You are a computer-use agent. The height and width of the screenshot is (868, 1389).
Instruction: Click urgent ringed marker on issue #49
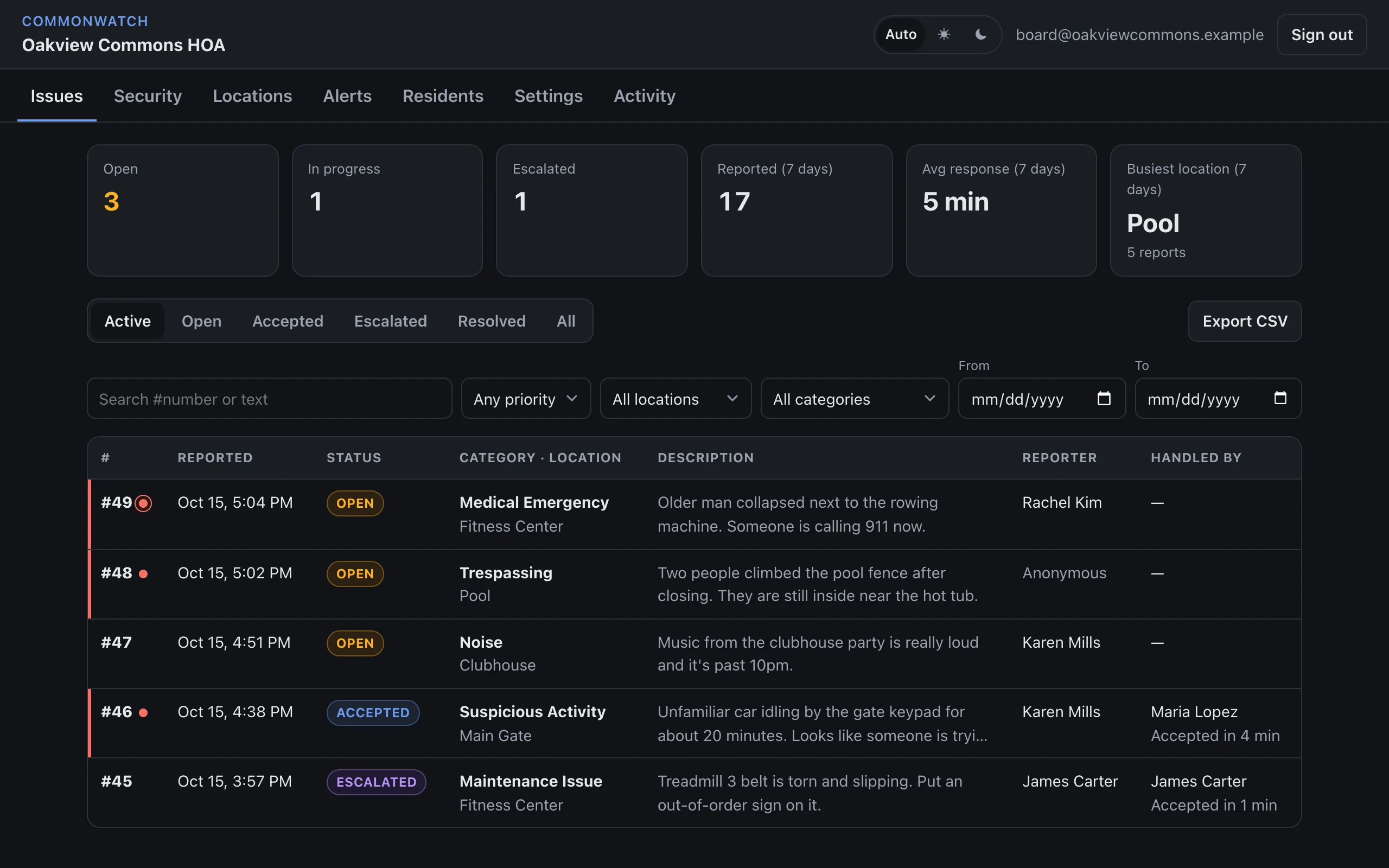coord(143,503)
